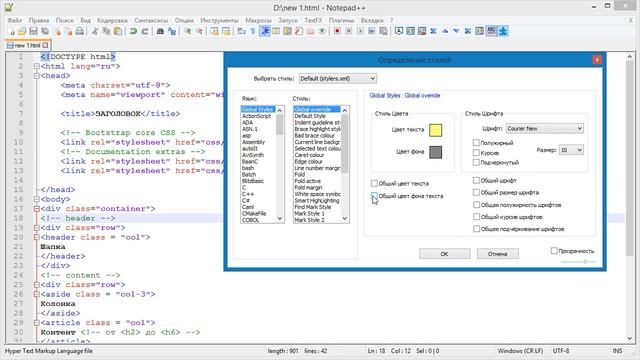The height and width of the screenshot is (360, 640).
Task: Enable the Курсив checkbox
Action: [x=476, y=153]
